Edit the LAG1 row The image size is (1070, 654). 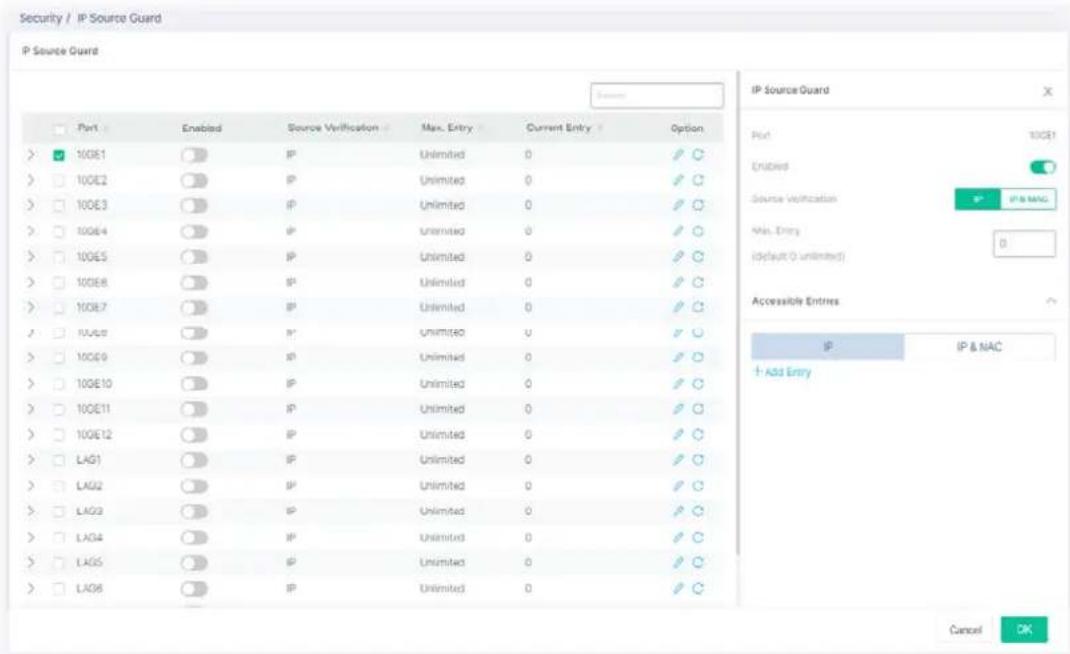678,460
